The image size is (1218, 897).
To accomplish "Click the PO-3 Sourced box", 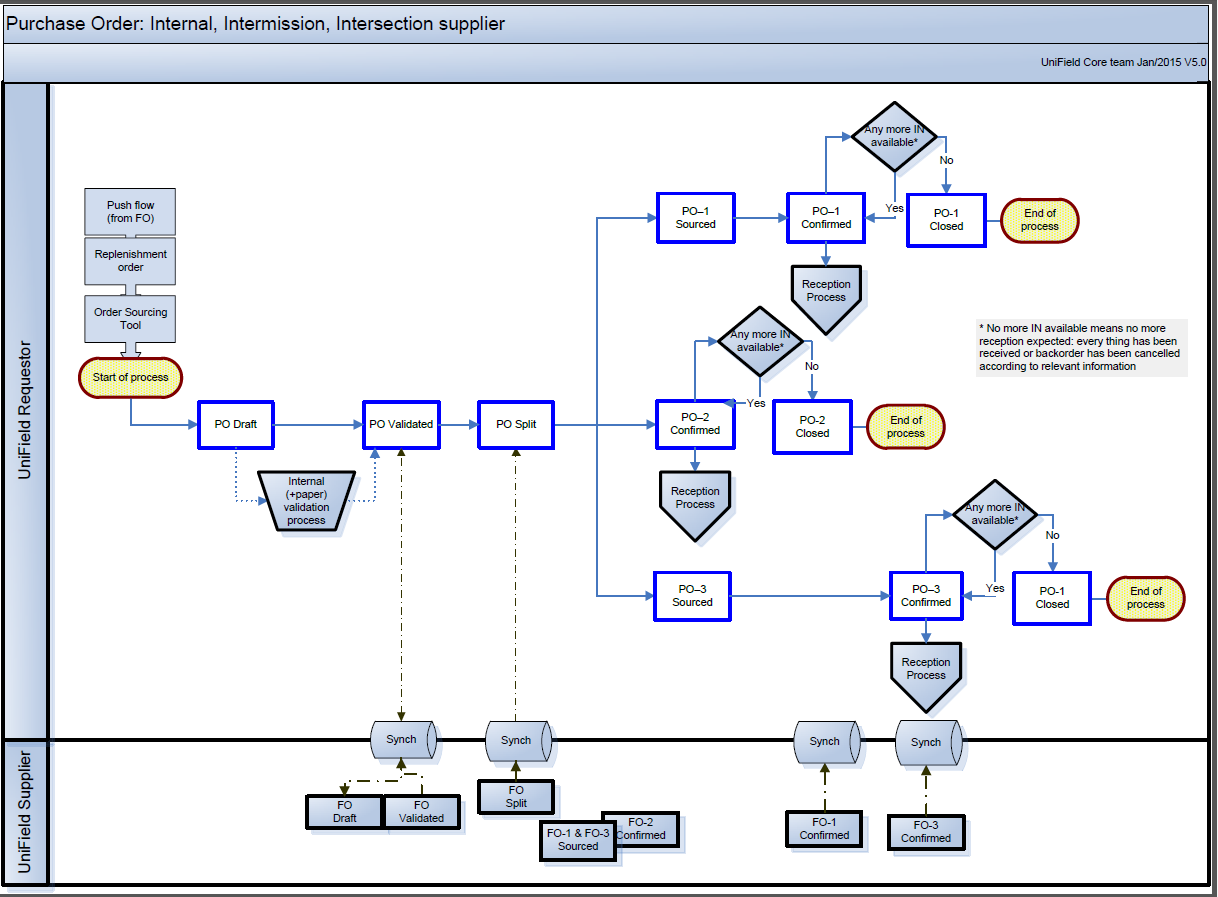I will click(x=692, y=596).
